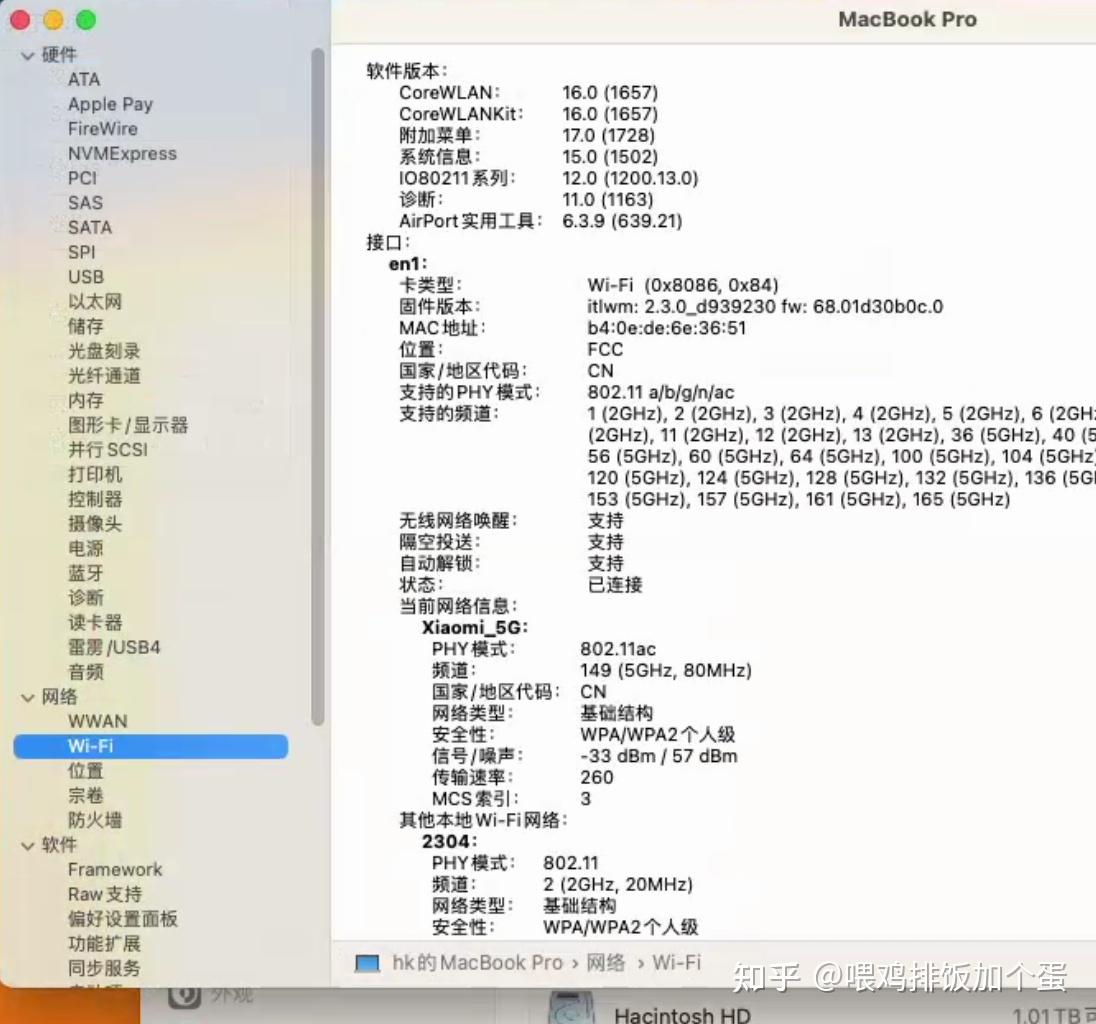Select 电源 power in the sidebar
The height and width of the screenshot is (1024, 1096).
(84, 548)
